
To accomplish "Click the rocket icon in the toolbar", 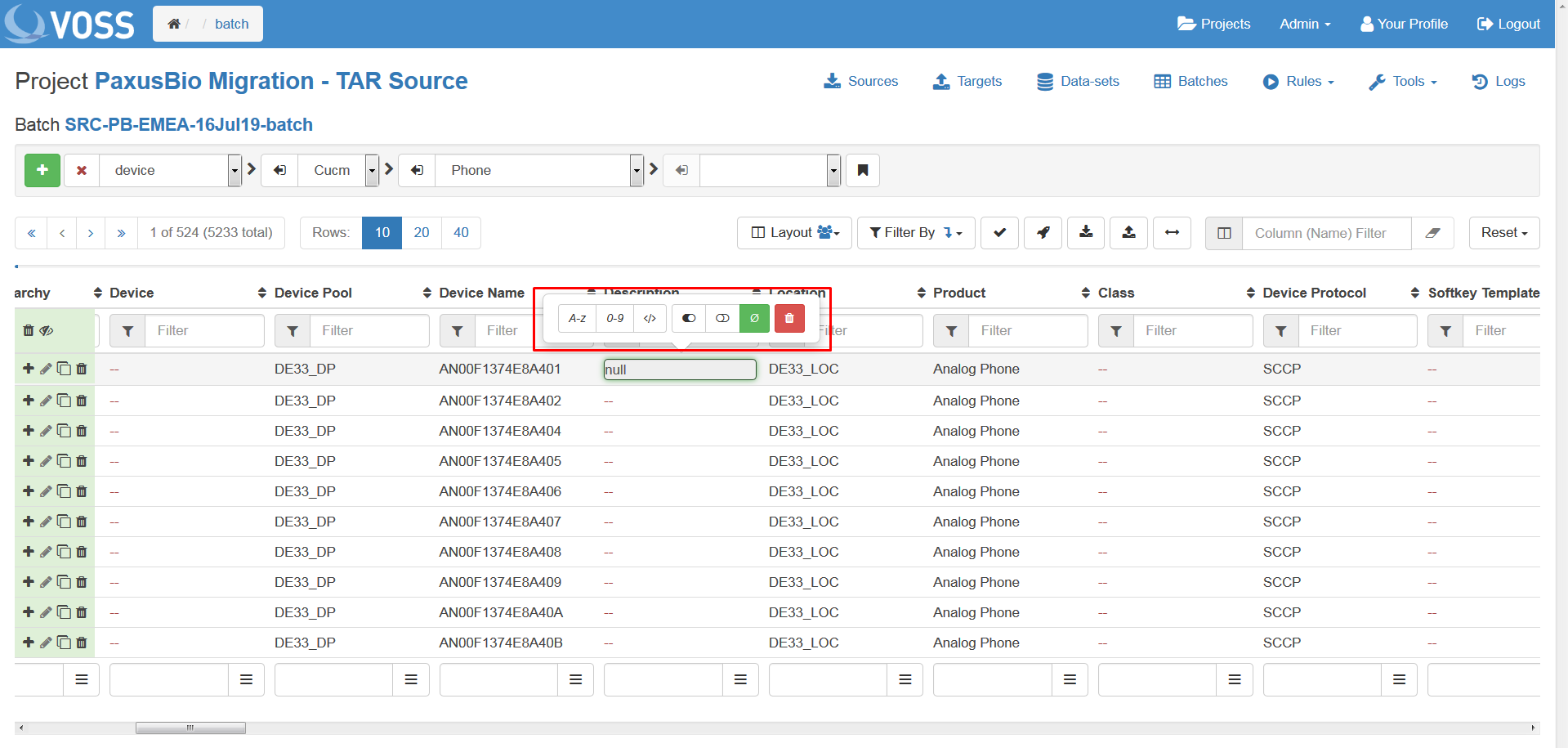I will [x=1043, y=233].
